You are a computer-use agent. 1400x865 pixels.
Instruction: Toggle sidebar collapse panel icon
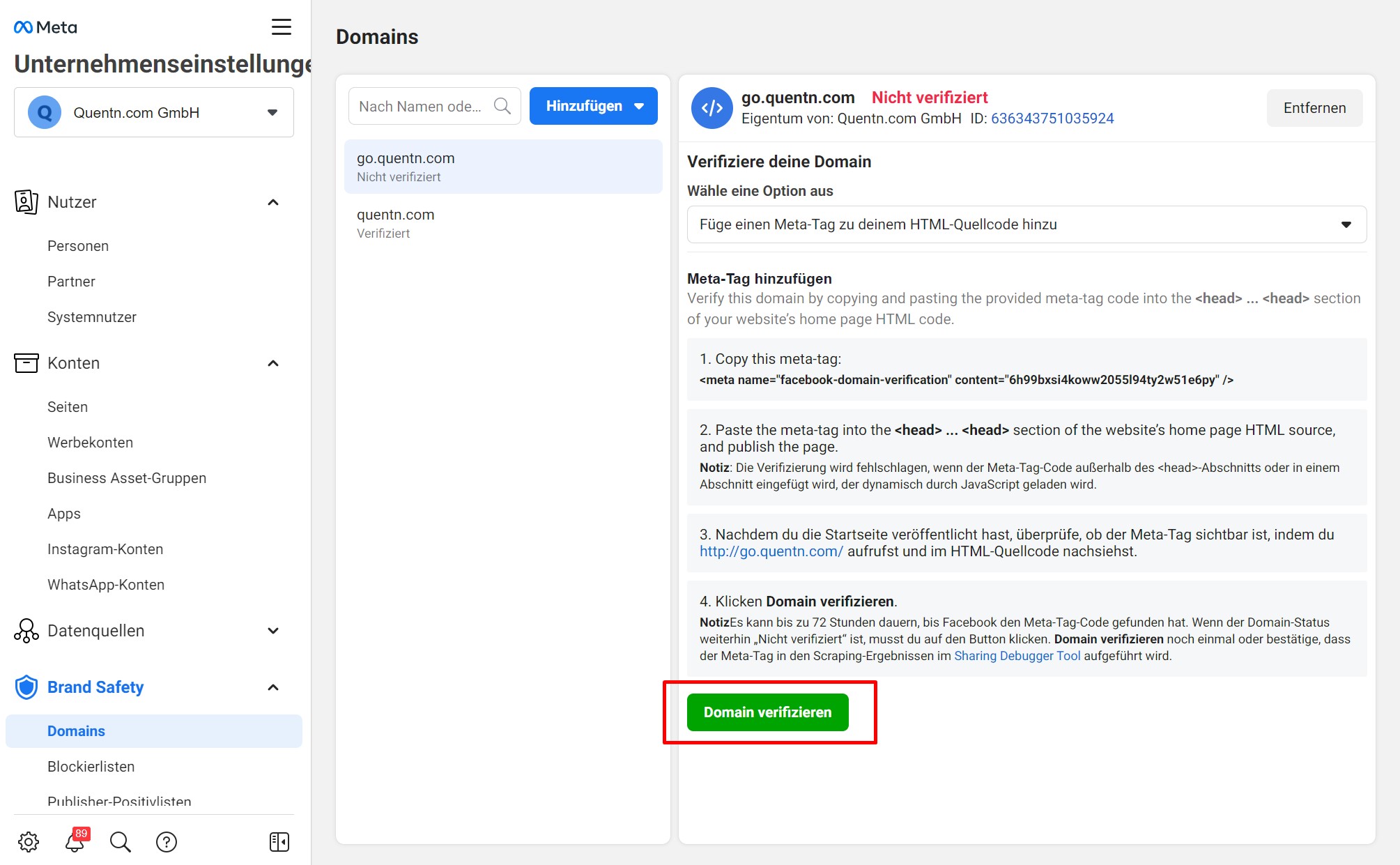coord(279,842)
